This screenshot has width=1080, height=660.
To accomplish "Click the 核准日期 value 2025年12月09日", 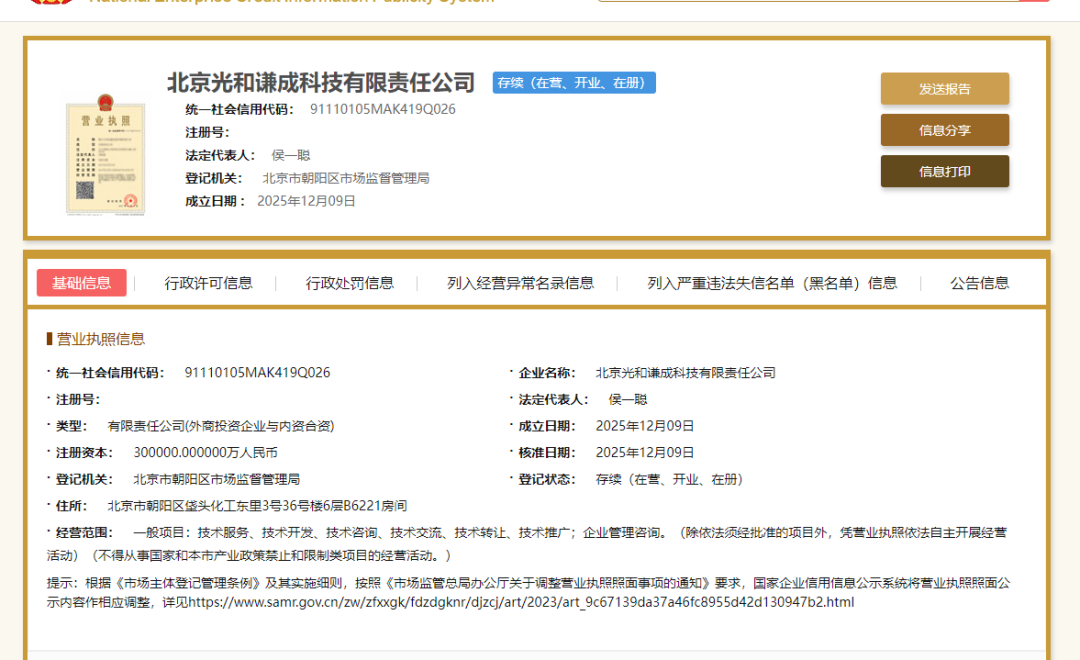I will (645, 453).
